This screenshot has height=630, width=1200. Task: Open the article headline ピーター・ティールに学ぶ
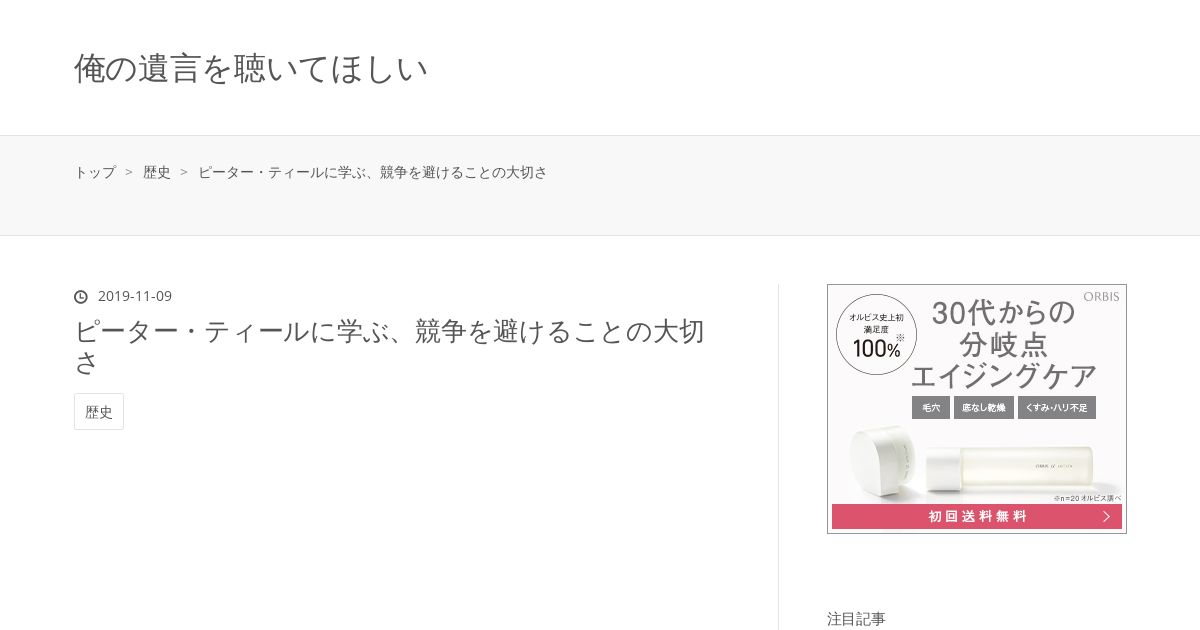click(390, 346)
